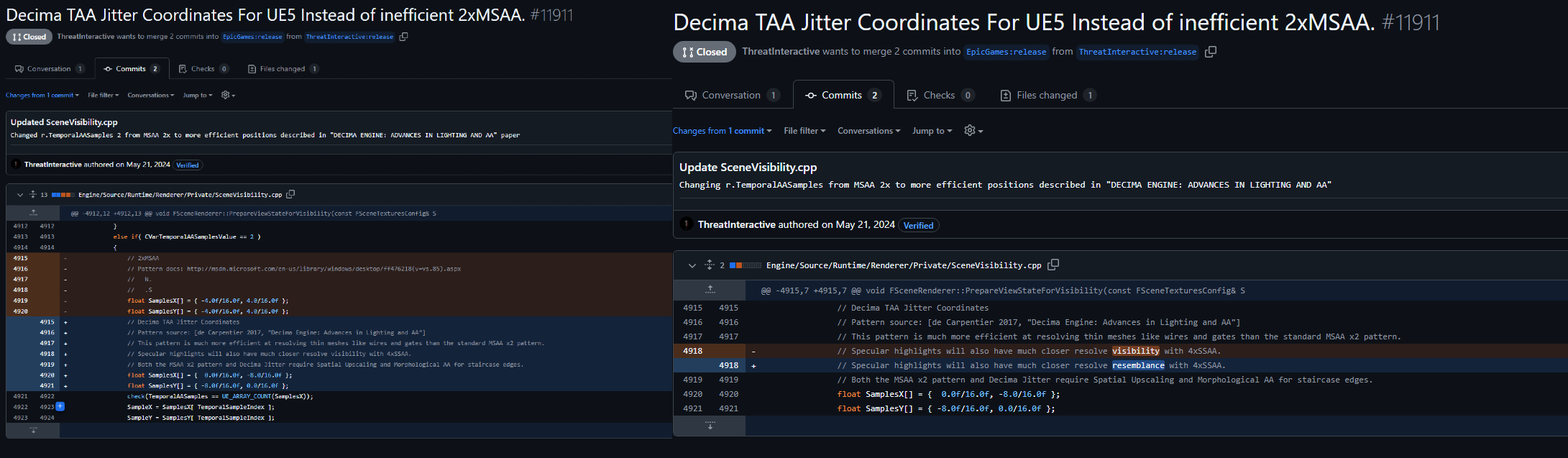This screenshot has width=1568, height=458.
Task: Open the large "Jump to" dropdown on right
Action: click(x=932, y=131)
